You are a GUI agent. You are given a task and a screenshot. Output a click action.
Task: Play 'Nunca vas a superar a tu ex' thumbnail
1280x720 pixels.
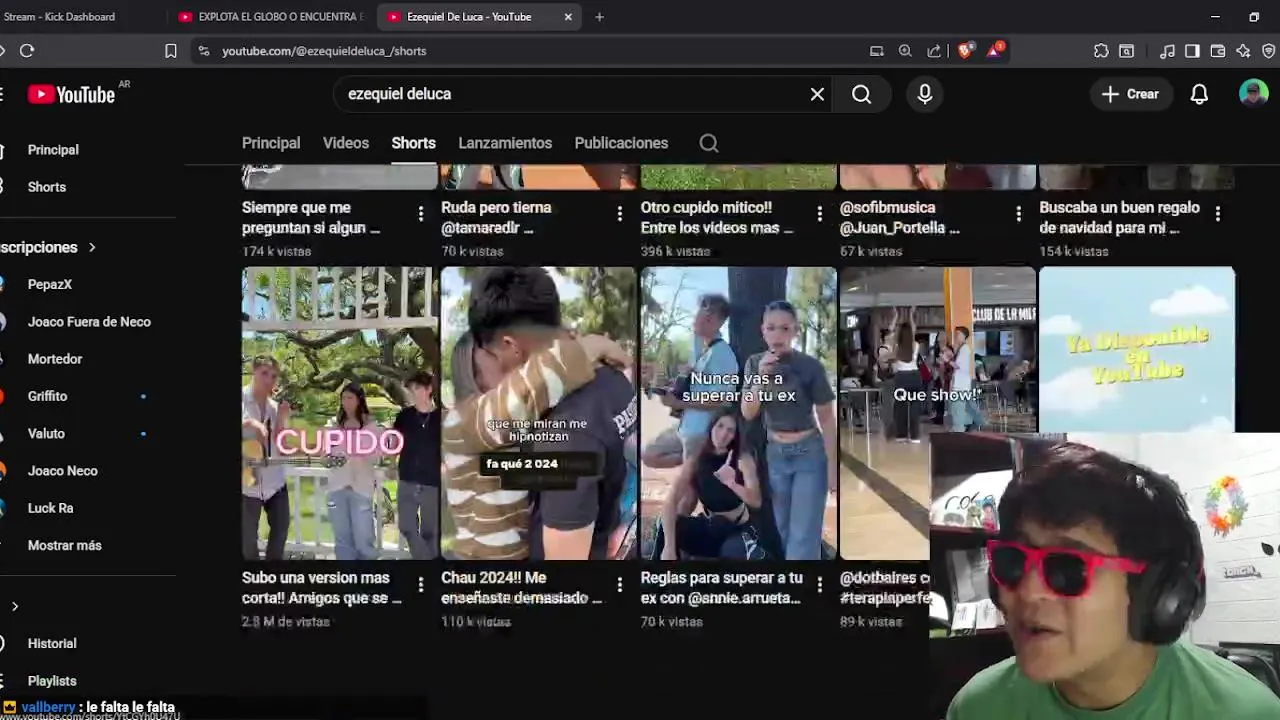738,413
